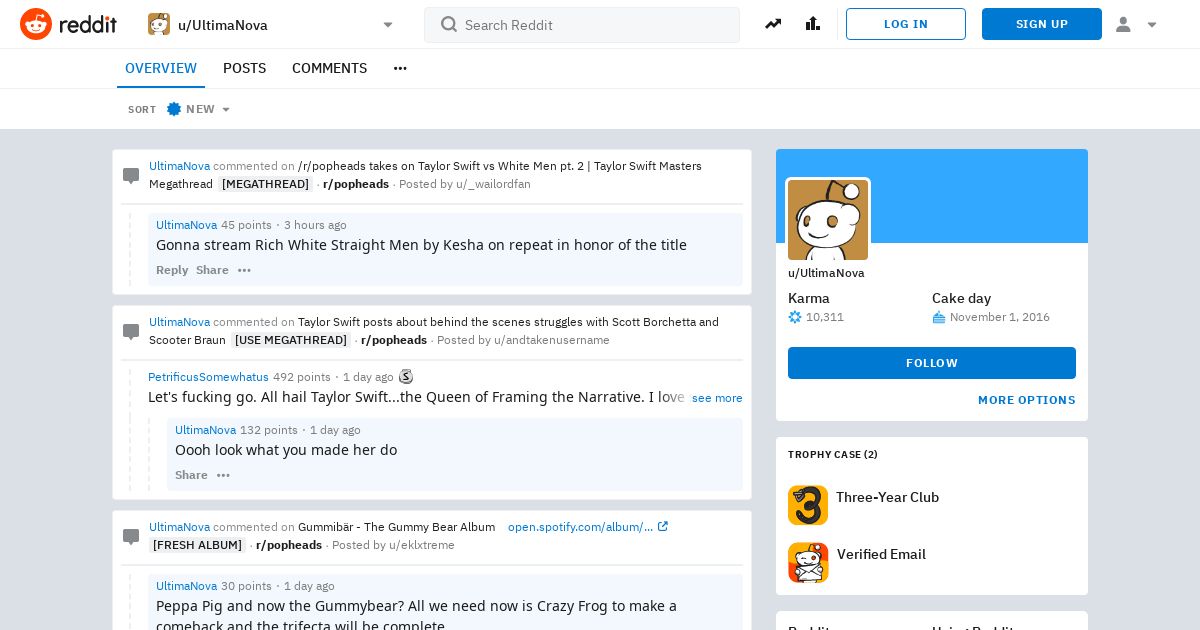Image resolution: width=1200 pixels, height=630 pixels.
Task: Expand the u/UltimaNova community selector dropdown arrow
Action: coord(388,25)
